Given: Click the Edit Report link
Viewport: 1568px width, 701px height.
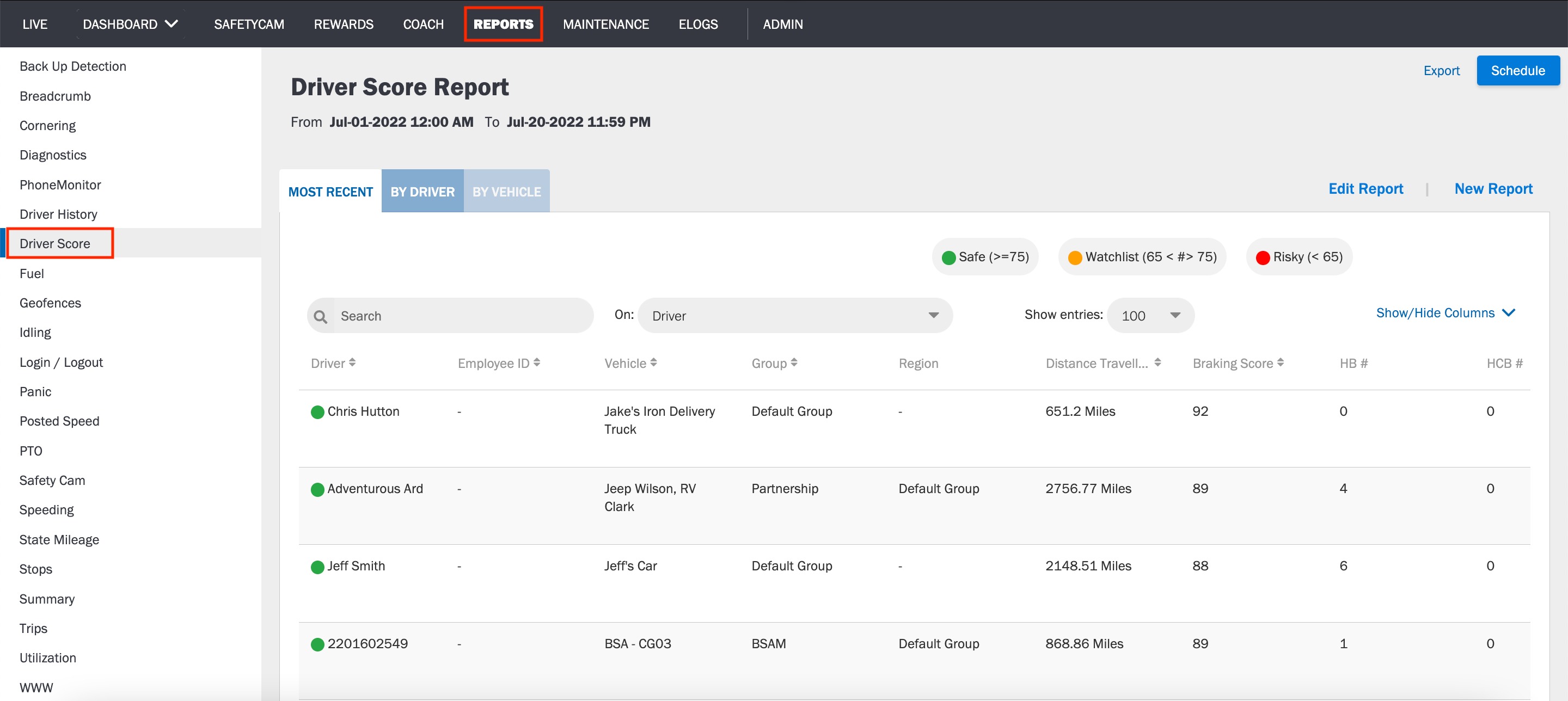Looking at the screenshot, I should coord(1365,189).
